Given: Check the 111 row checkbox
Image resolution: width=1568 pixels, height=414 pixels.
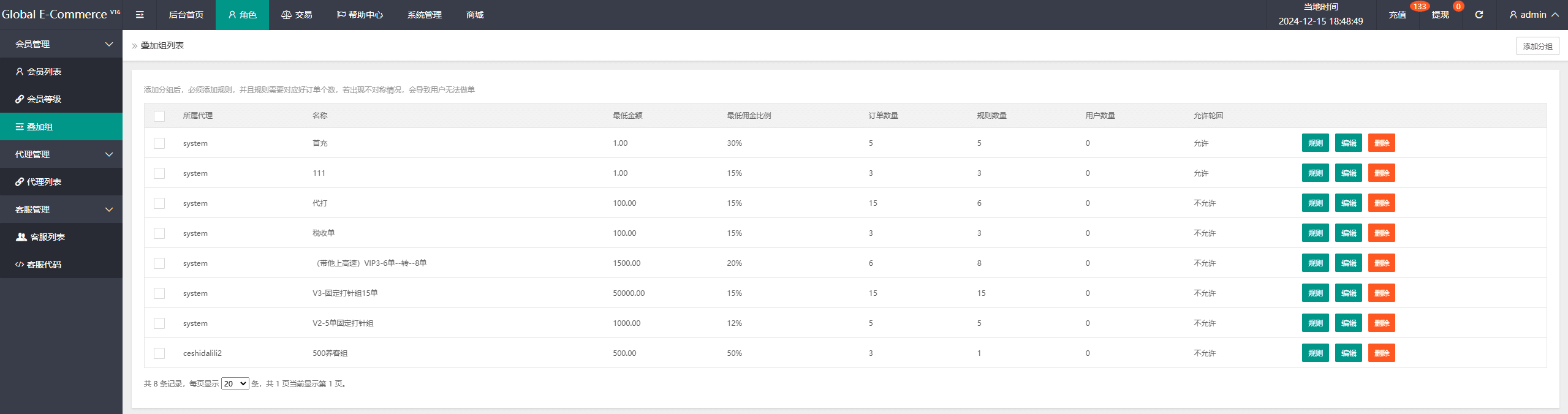Looking at the screenshot, I should (159, 173).
